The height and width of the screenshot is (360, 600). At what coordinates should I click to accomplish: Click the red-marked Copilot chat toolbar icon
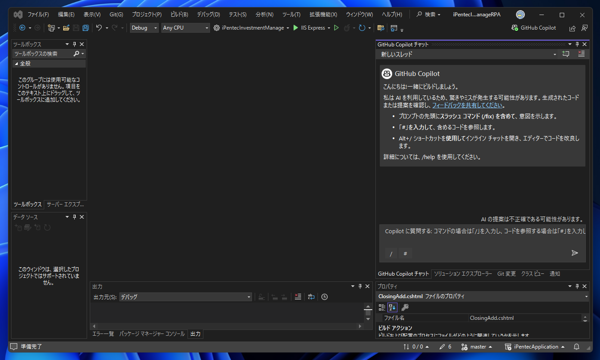[581, 54]
